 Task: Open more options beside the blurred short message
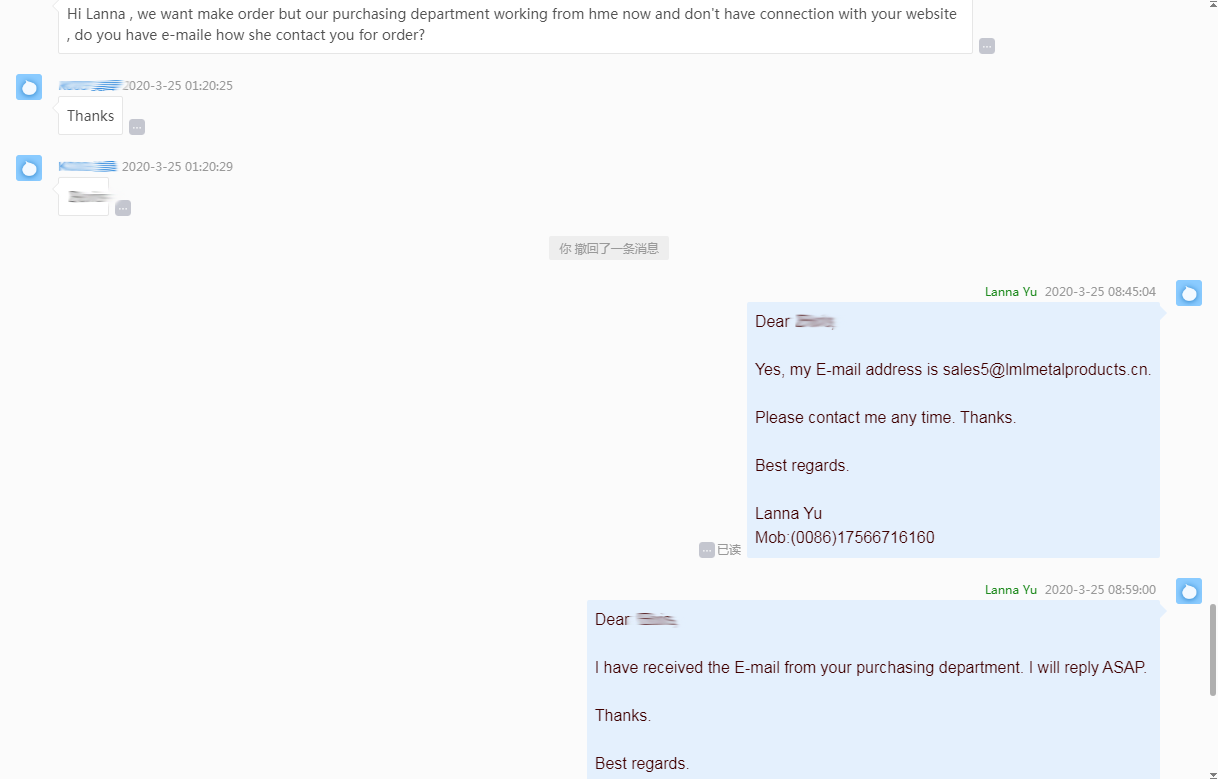pos(123,208)
